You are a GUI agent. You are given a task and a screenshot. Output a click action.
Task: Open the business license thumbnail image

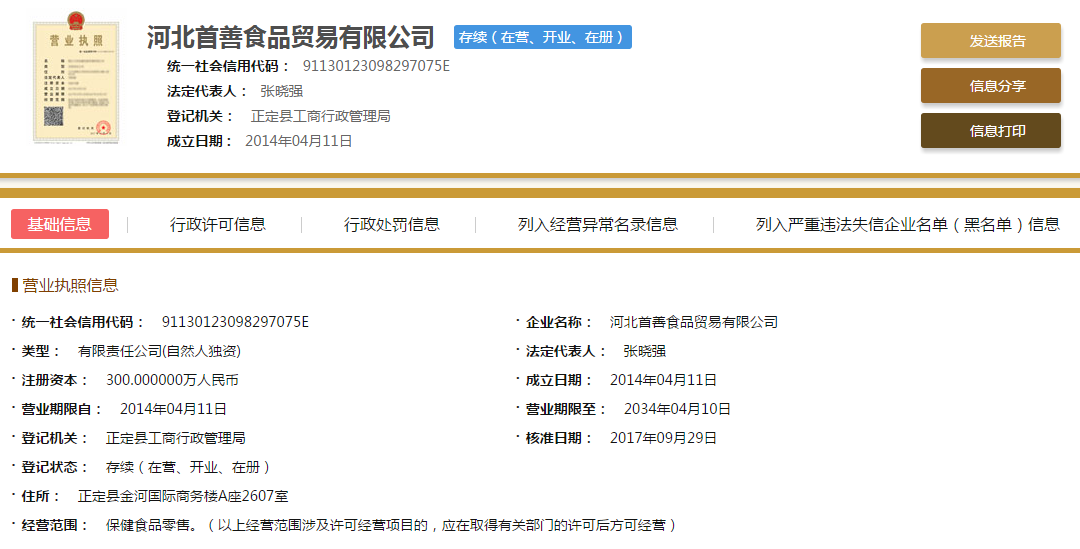coord(76,78)
